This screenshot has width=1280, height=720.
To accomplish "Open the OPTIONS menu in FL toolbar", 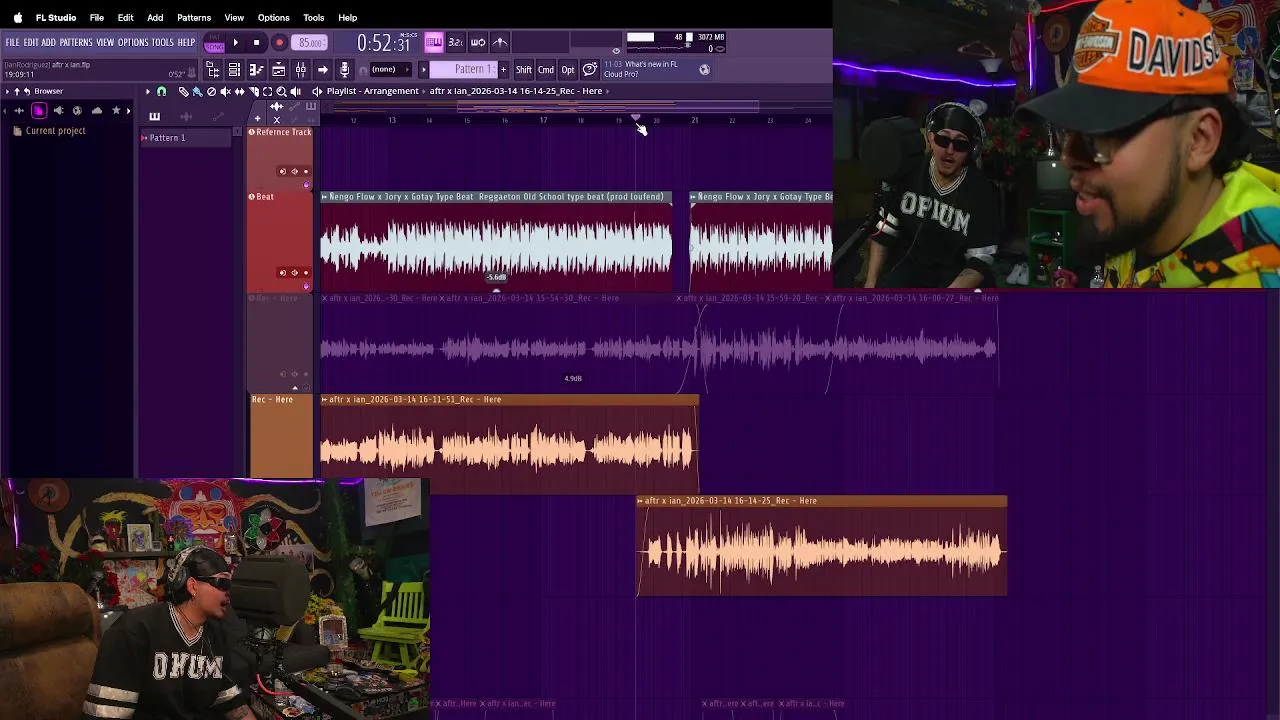I will (133, 42).
